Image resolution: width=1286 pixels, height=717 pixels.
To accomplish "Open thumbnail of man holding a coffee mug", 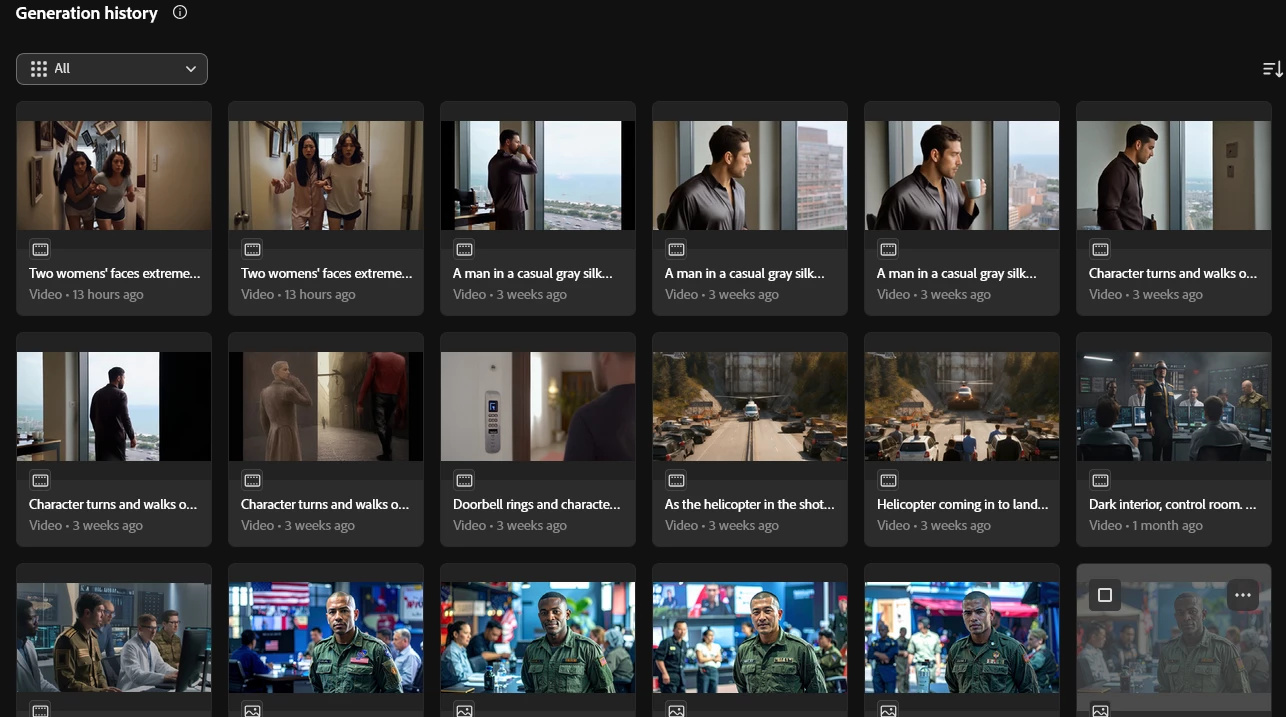I will point(962,175).
